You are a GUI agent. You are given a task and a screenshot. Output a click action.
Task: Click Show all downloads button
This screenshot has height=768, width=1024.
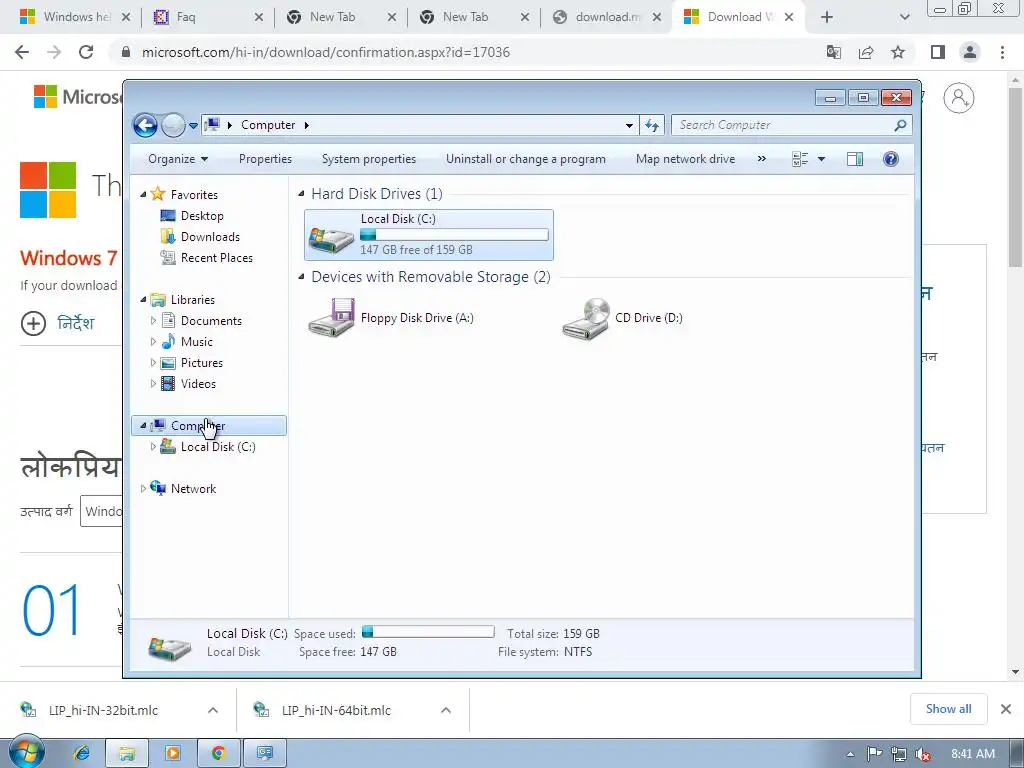click(x=948, y=709)
